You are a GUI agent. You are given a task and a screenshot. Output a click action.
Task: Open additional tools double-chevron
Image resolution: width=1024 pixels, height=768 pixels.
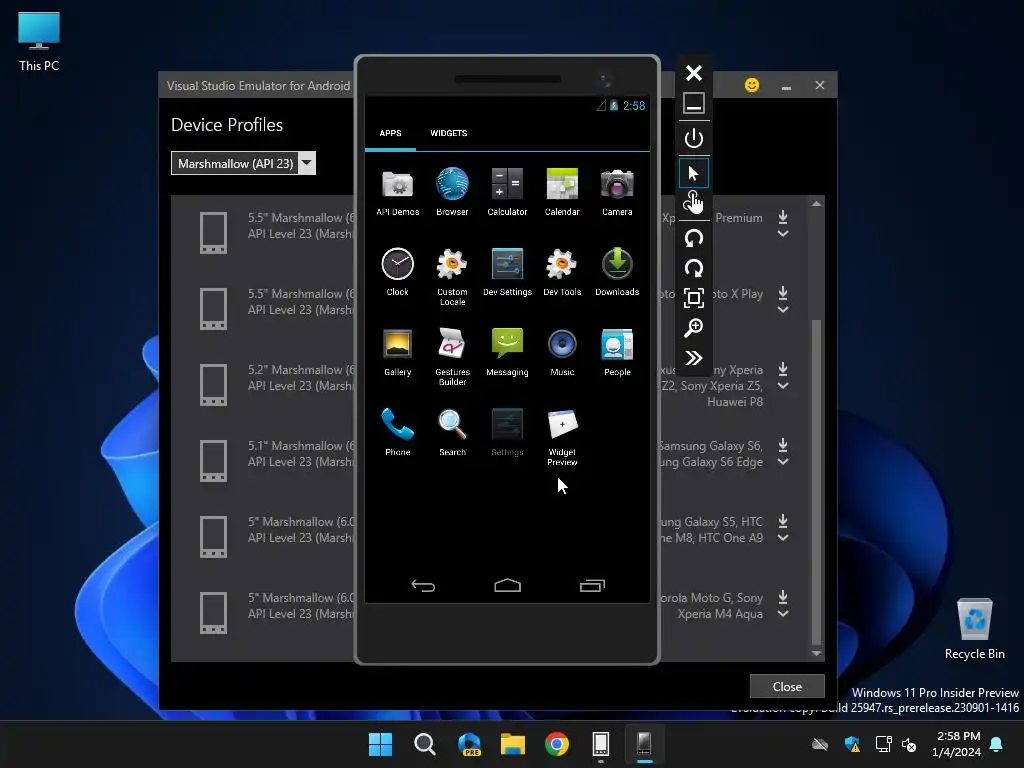click(x=694, y=358)
